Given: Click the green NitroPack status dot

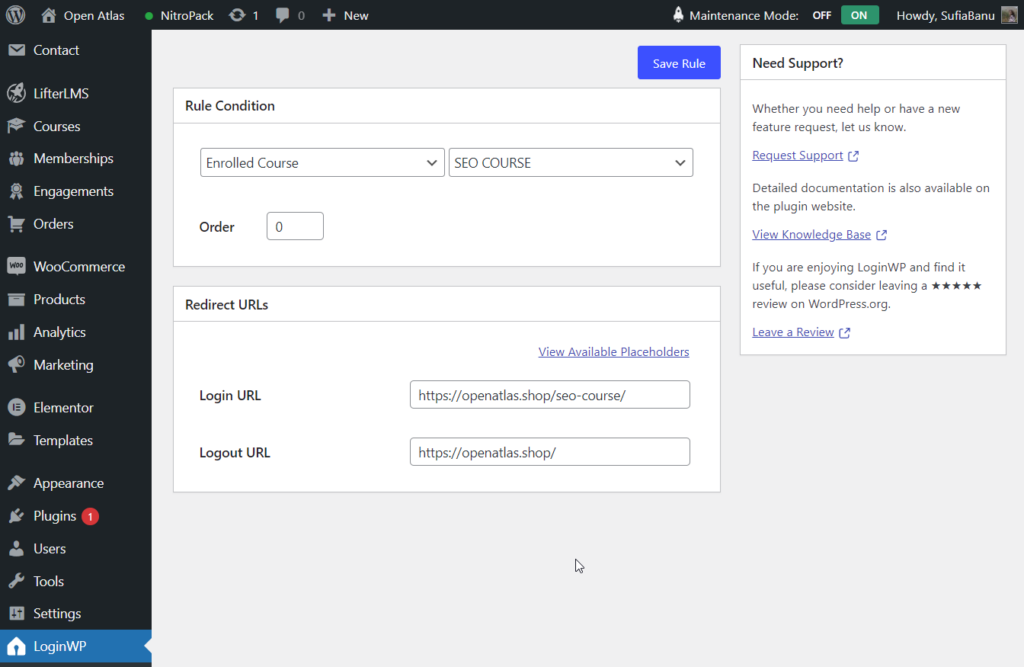Looking at the screenshot, I should pyautogui.click(x=149, y=16).
